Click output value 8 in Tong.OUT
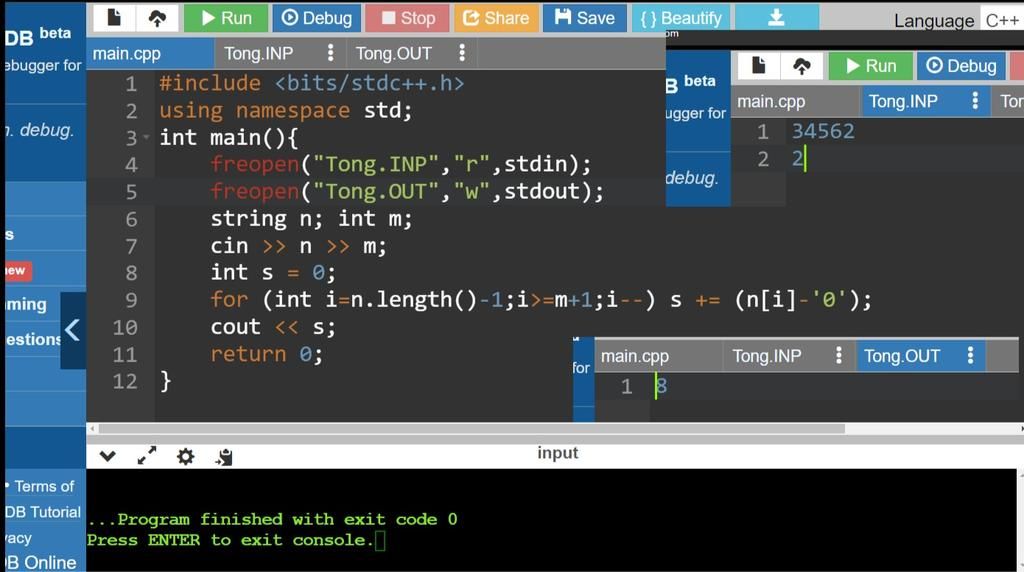This screenshot has height=572, width=1024. tap(661, 386)
